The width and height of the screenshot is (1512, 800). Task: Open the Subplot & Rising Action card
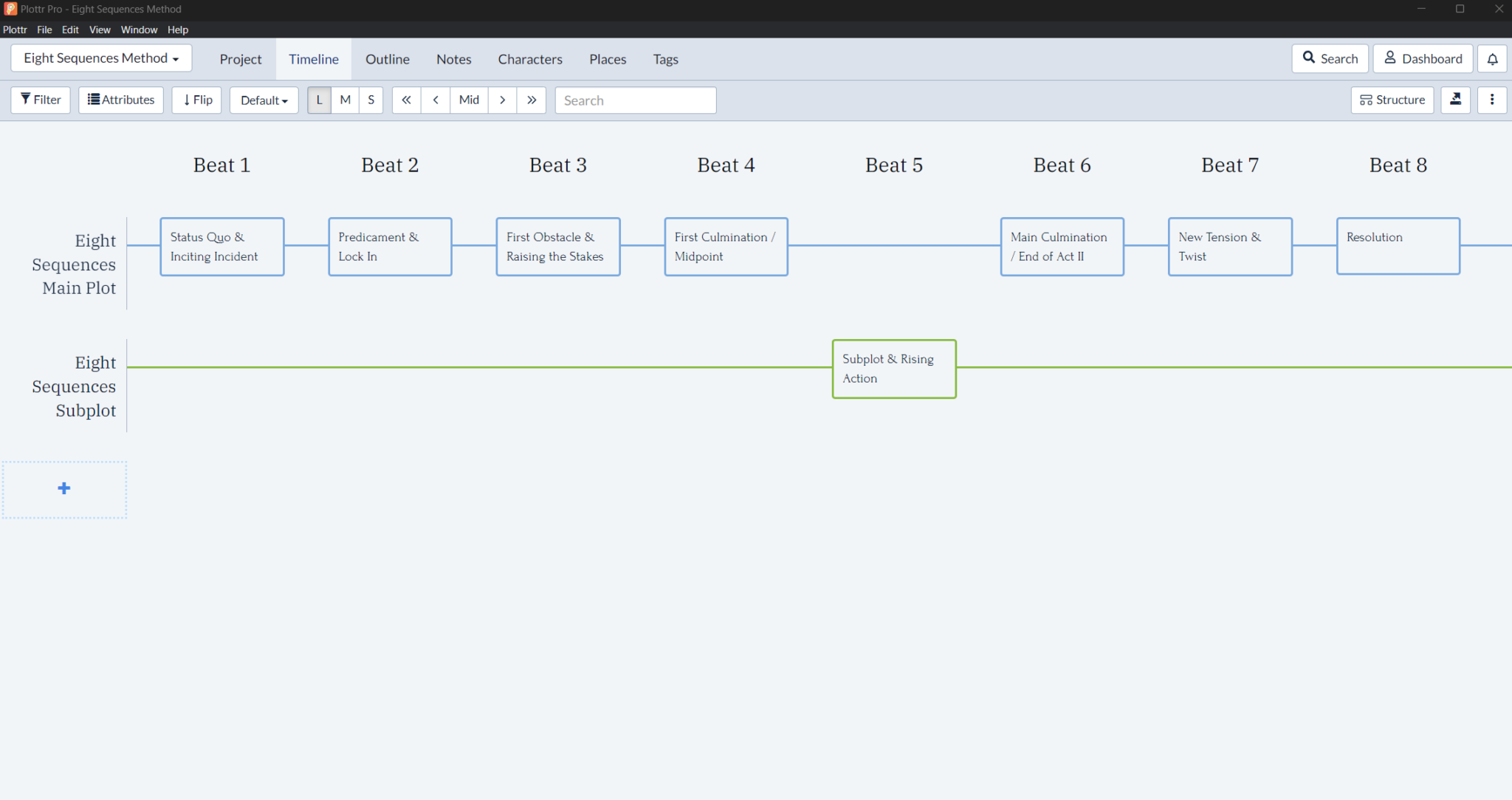tap(894, 369)
